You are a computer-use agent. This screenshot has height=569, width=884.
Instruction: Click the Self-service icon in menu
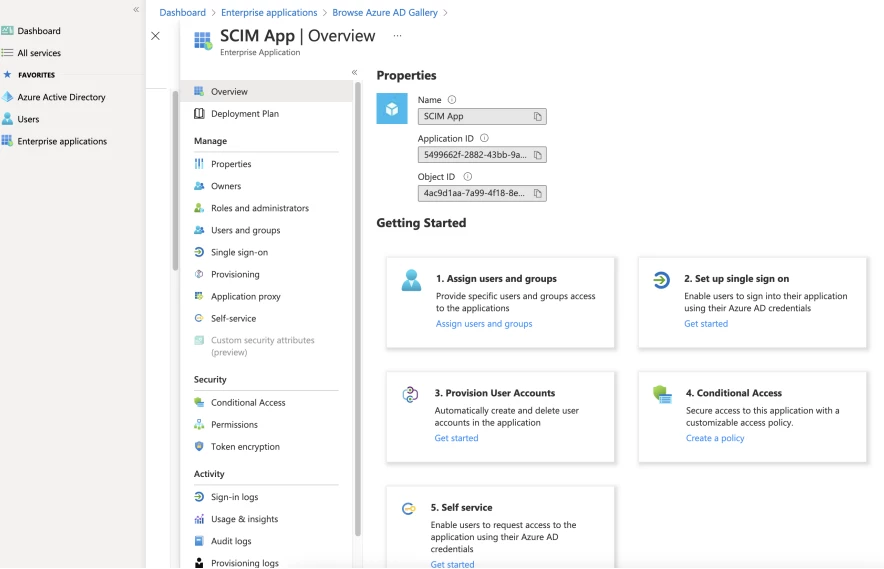(x=199, y=318)
